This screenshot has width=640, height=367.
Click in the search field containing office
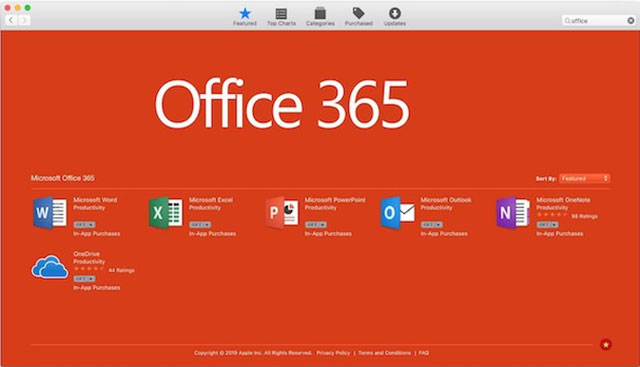[x=599, y=20]
